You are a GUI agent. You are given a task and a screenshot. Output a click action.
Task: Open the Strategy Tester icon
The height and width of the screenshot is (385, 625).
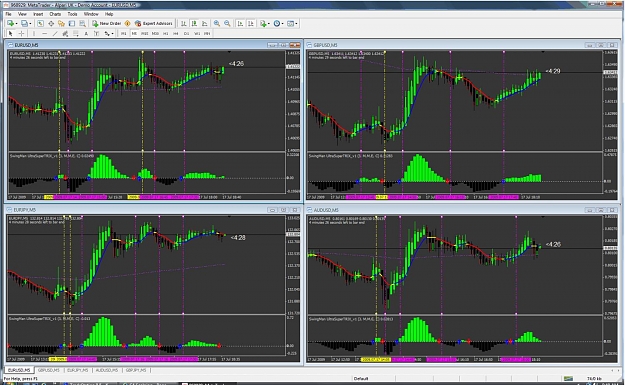[82, 24]
